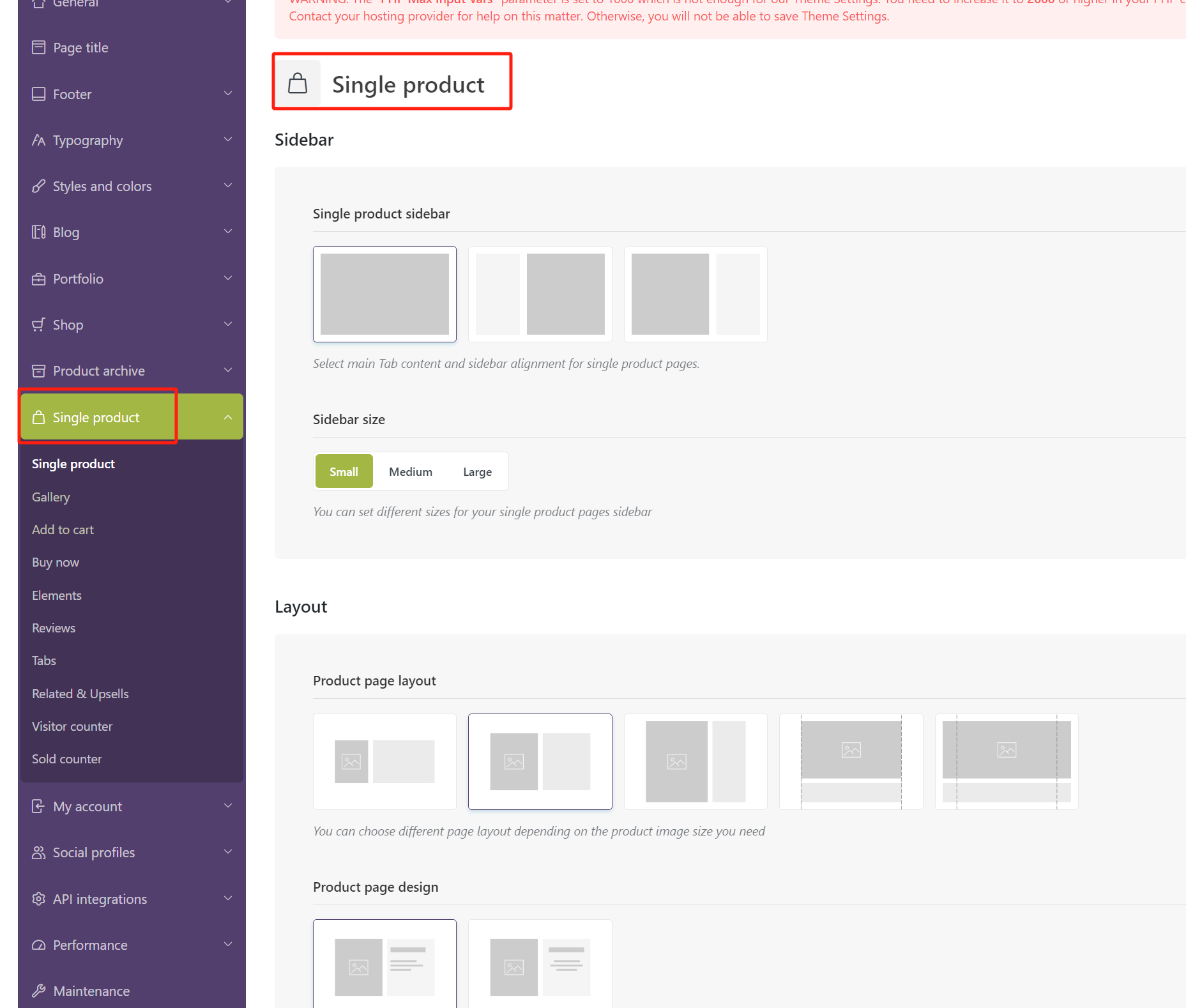The image size is (1186, 1008).
Task: Click the Shop cart icon
Action: 39,325
